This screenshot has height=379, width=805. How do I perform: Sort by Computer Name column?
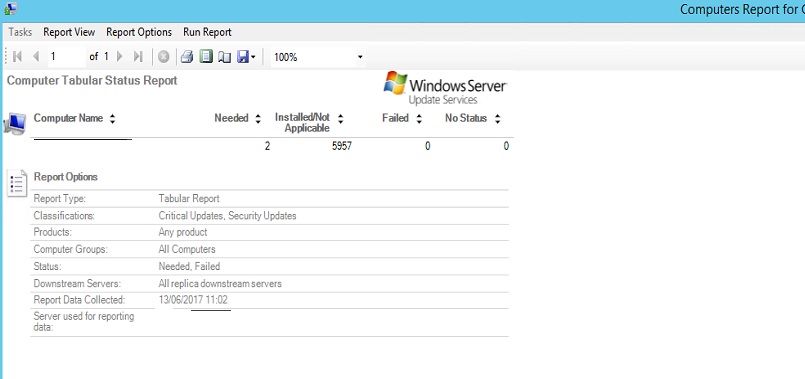112,119
